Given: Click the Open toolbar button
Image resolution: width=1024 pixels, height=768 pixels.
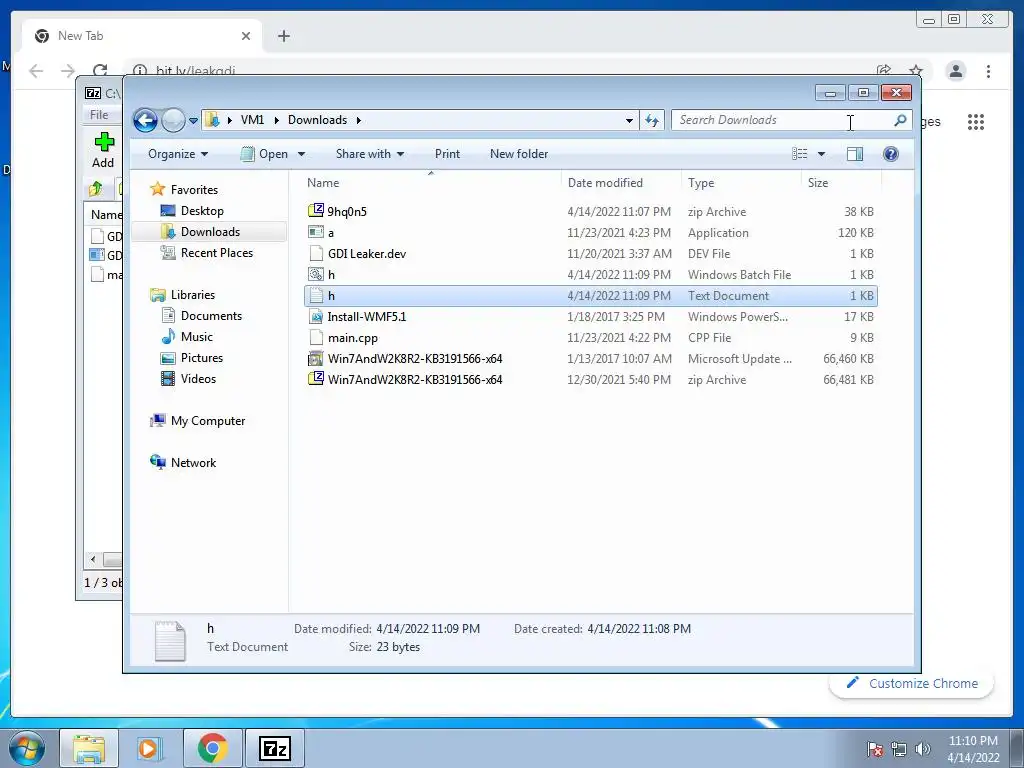Looking at the screenshot, I should coord(264,154).
